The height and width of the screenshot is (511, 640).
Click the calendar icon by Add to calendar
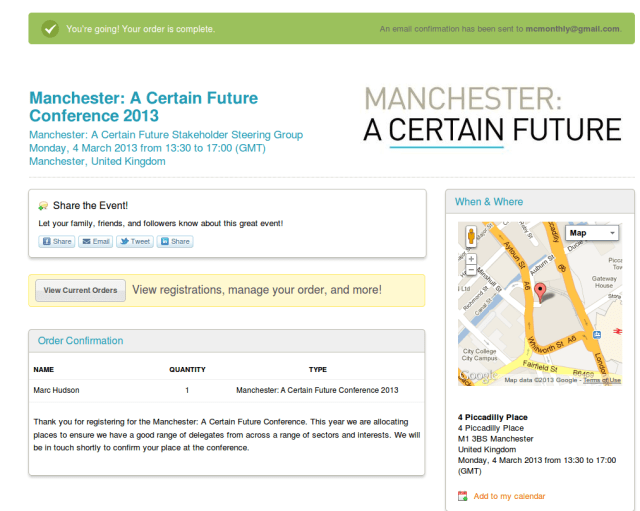pos(462,496)
